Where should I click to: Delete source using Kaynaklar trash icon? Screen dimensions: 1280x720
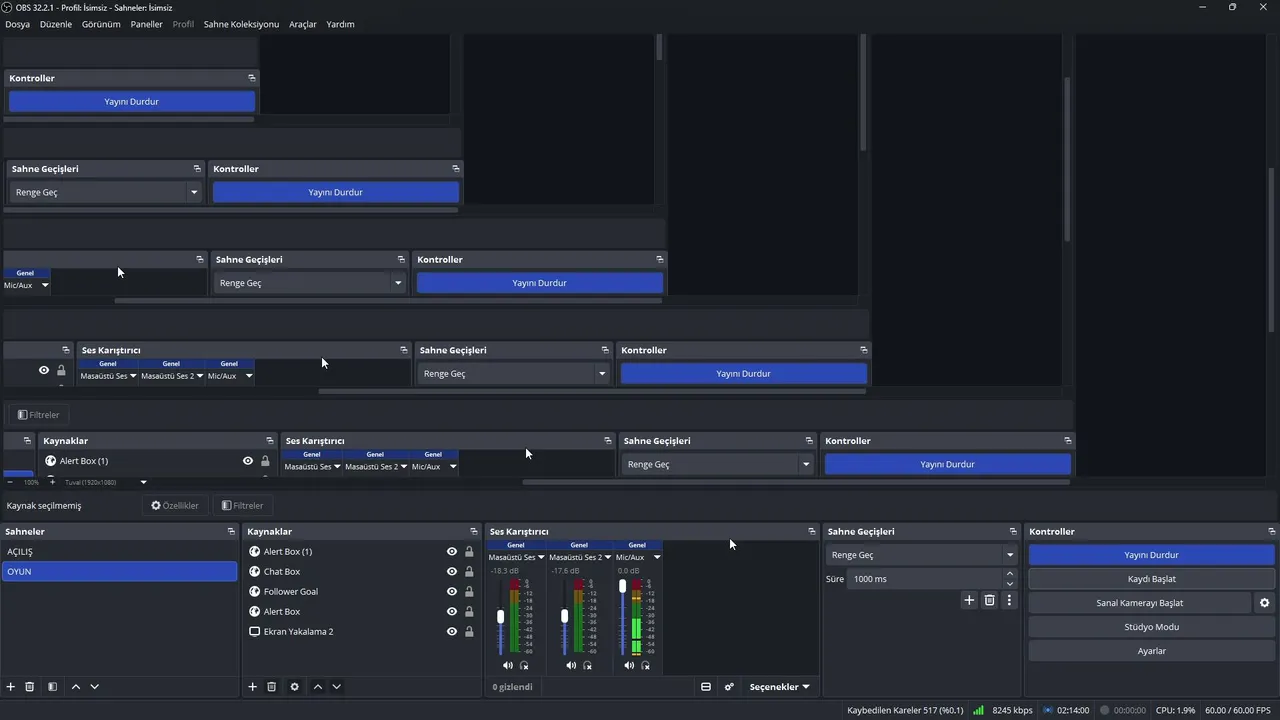tap(272, 687)
